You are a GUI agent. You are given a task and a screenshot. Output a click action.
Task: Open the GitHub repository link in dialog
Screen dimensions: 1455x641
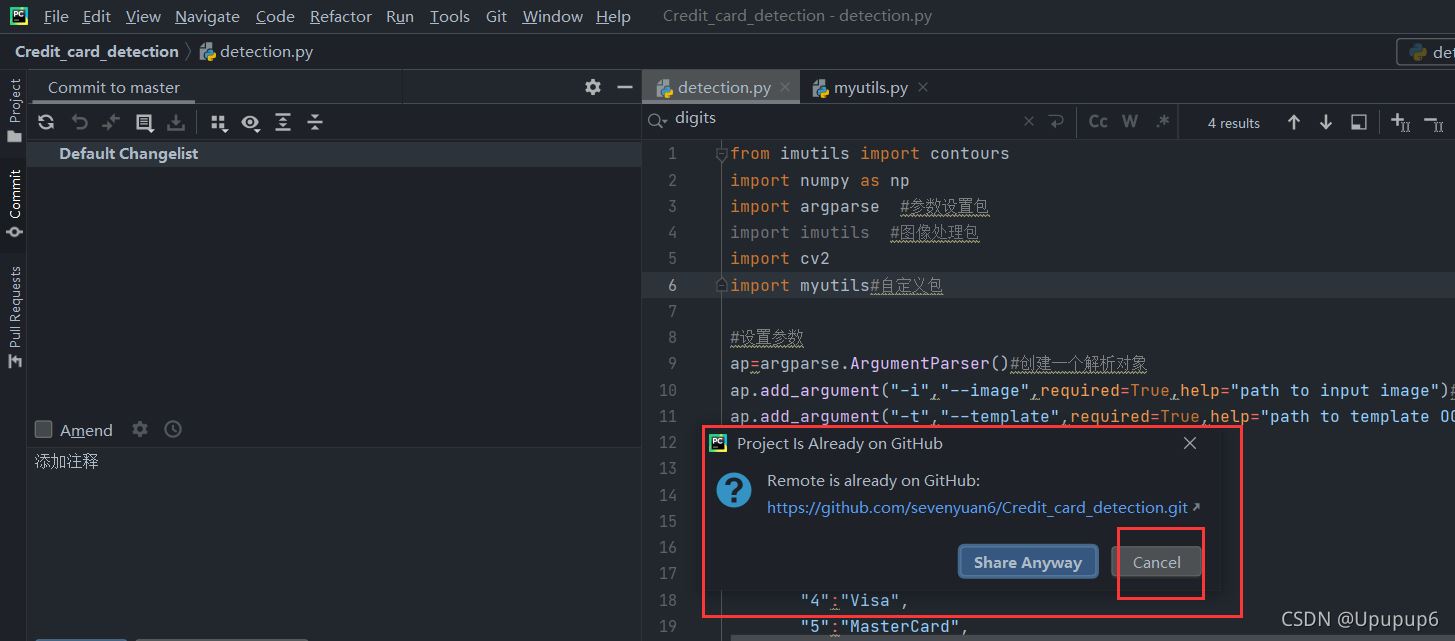(977, 508)
